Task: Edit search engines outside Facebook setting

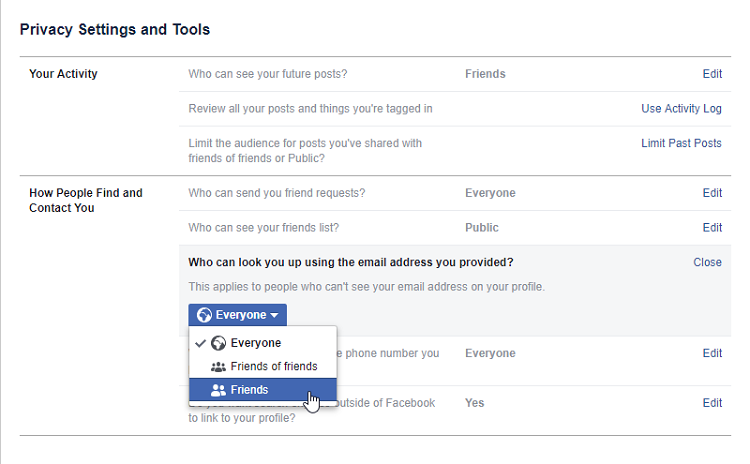Action: 712,403
